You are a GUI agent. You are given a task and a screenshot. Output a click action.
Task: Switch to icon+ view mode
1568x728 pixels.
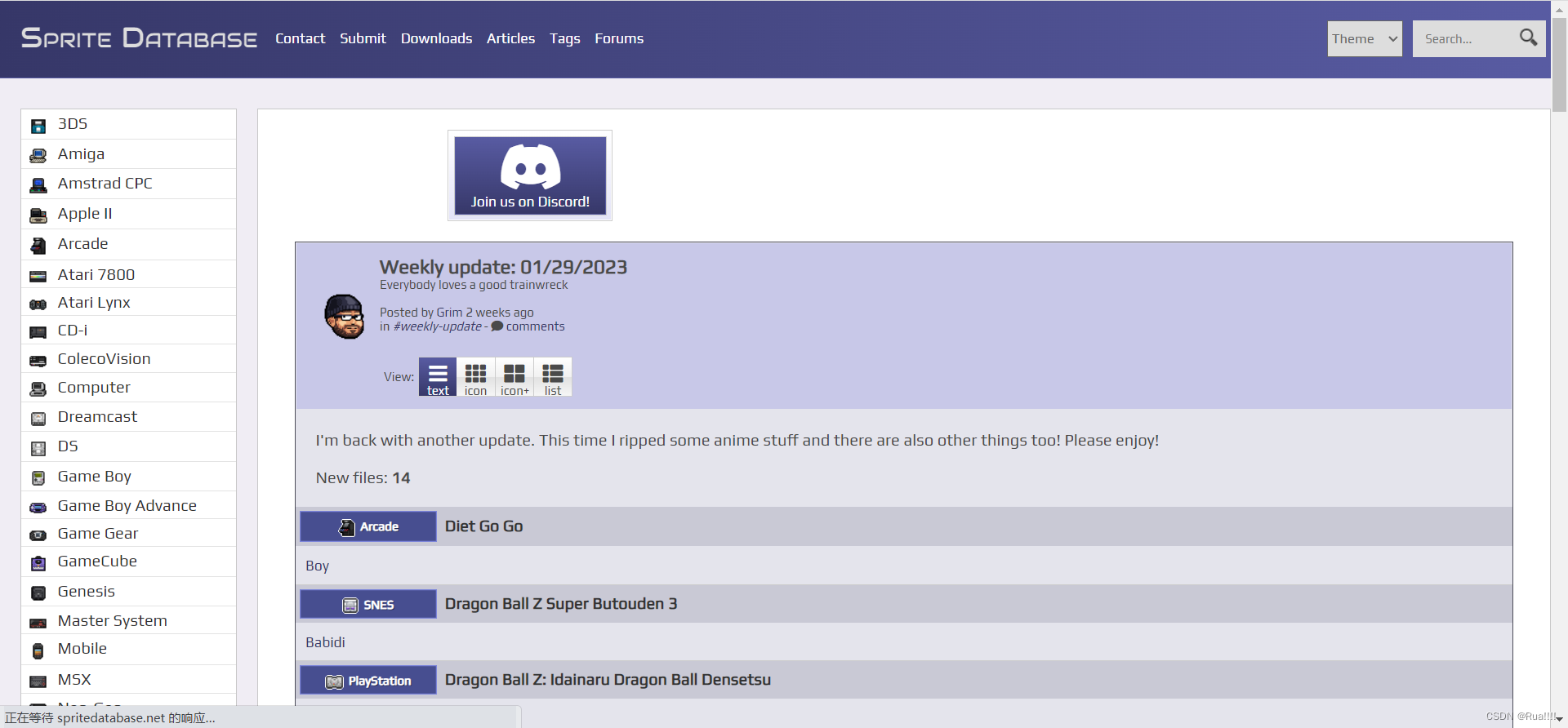[514, 377]
